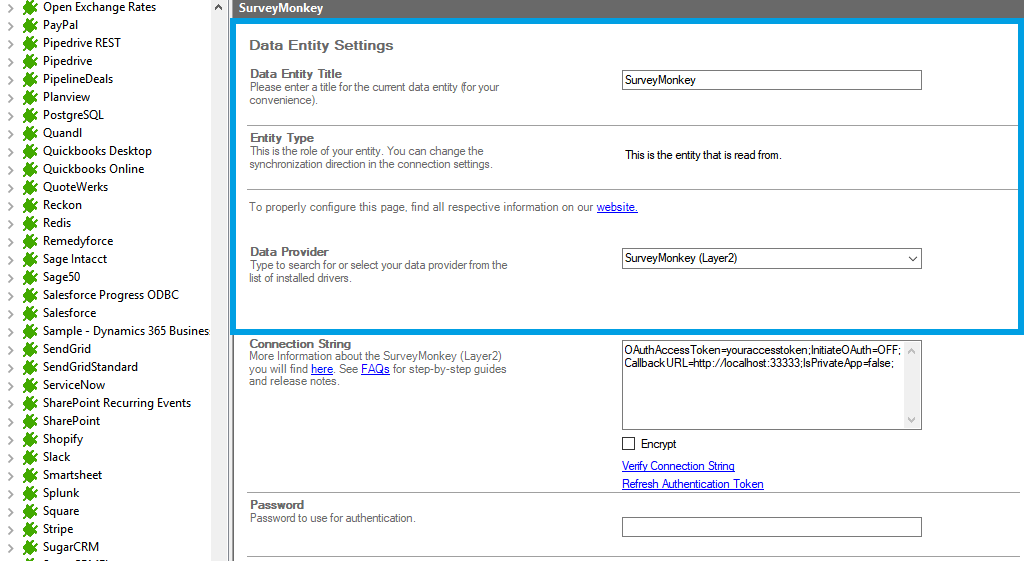The width and height of the screenshot is (1024, 561).
Task: Click the Salesforce Progress ODBC icon
Action: pos(30,295)
